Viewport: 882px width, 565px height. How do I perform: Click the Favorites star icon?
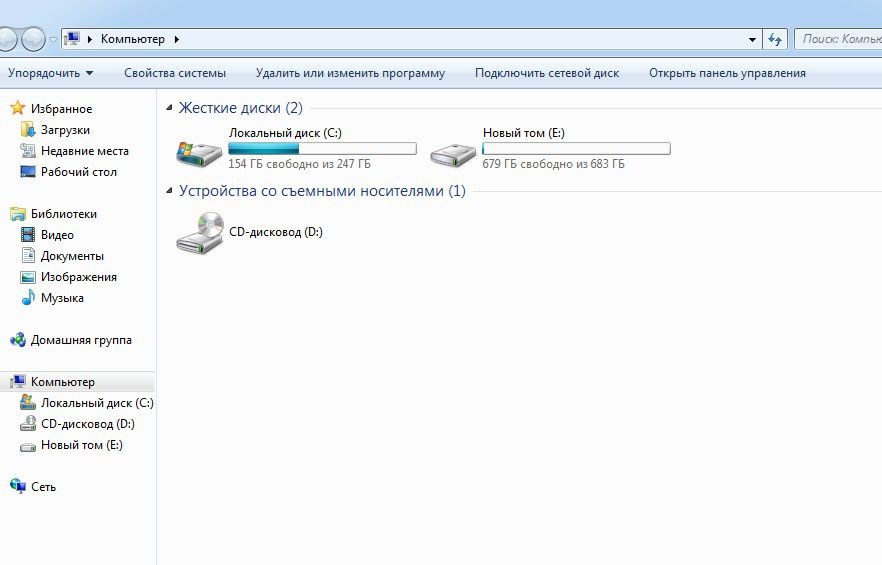pyautogui.click(x=18, y=108)
